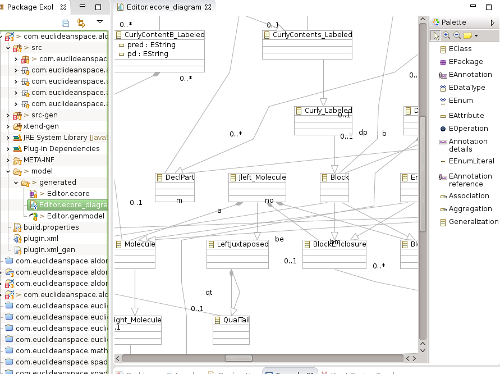Viewport: 500px width, 374px height.
Task: Click the diagram vertical scrollbar thumb
Action: tap(423, 173)
